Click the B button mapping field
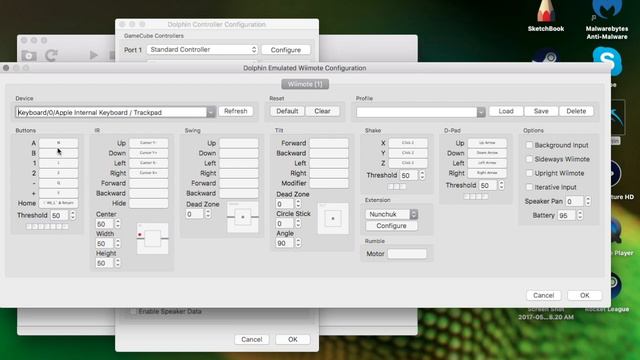640x360 pixels. pos(58,153)
